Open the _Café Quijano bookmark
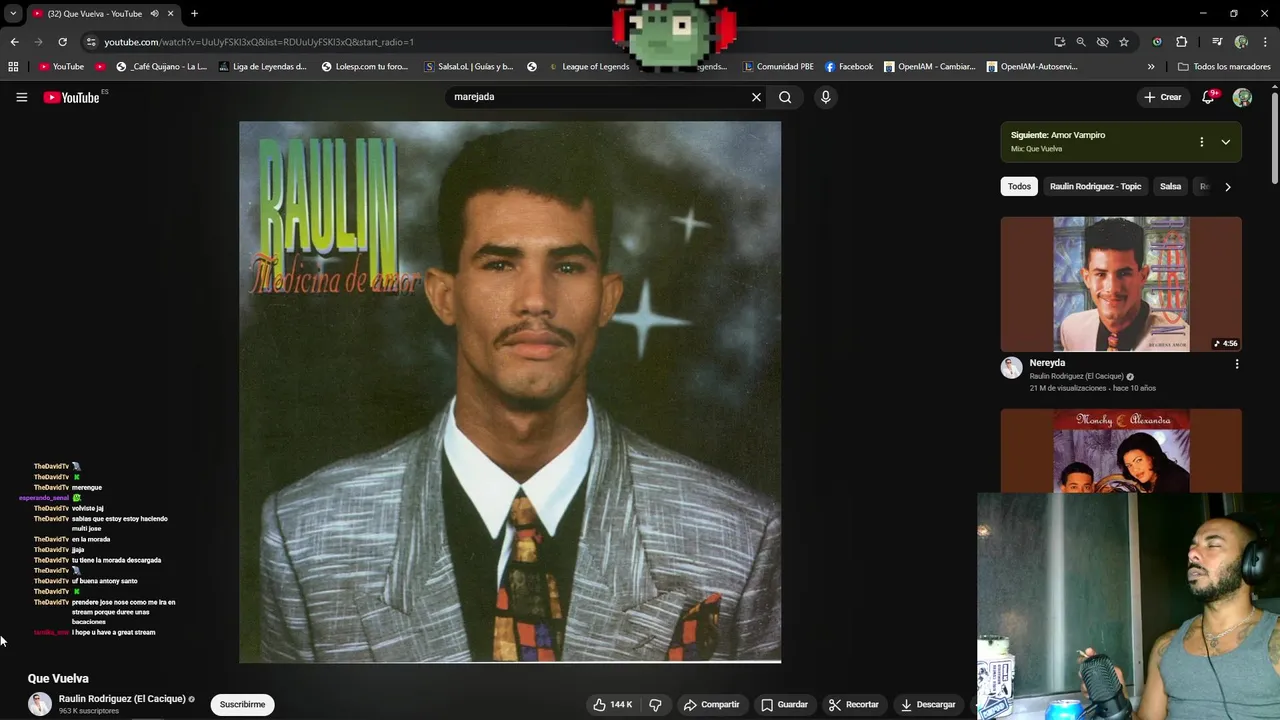Screen dimensions: 1280x720 pos(161,67)
